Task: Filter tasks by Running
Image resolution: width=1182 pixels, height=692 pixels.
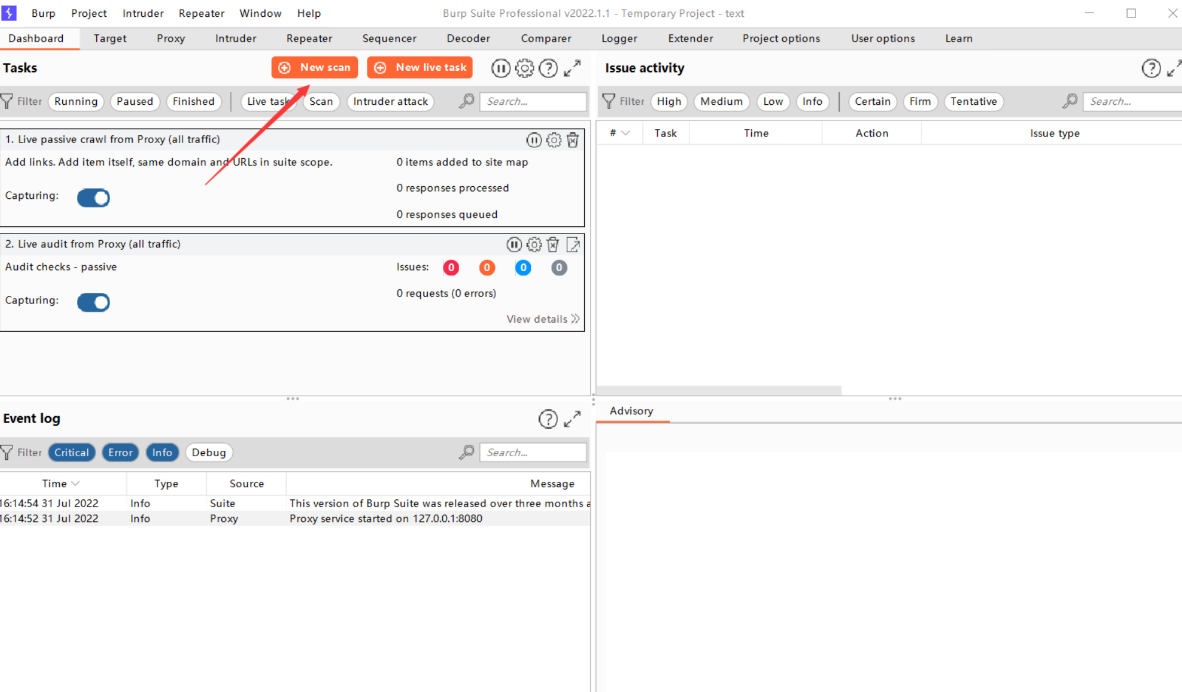Action: click(x=76, y=101)
